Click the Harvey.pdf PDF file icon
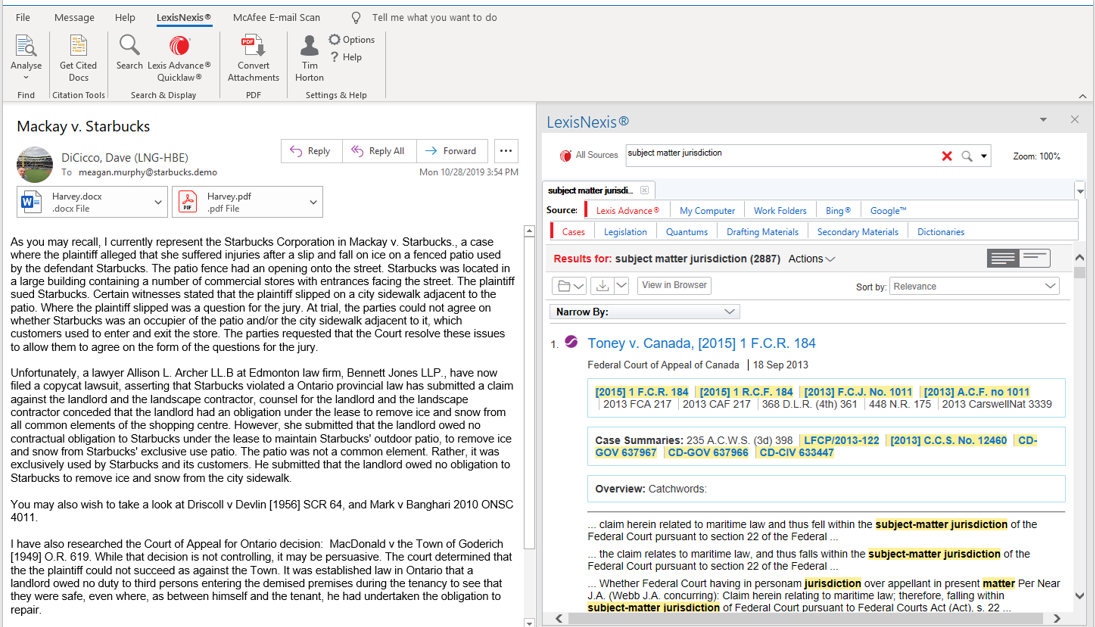1095x627 pixels. point(187,202)
